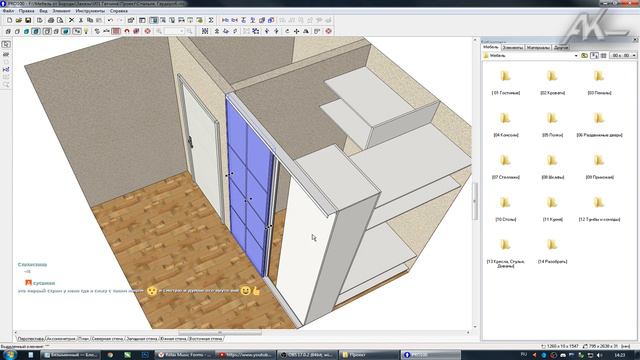Click the four-arrow move icon in the second toolbar

pyautogui.click(x=296, y=31)
